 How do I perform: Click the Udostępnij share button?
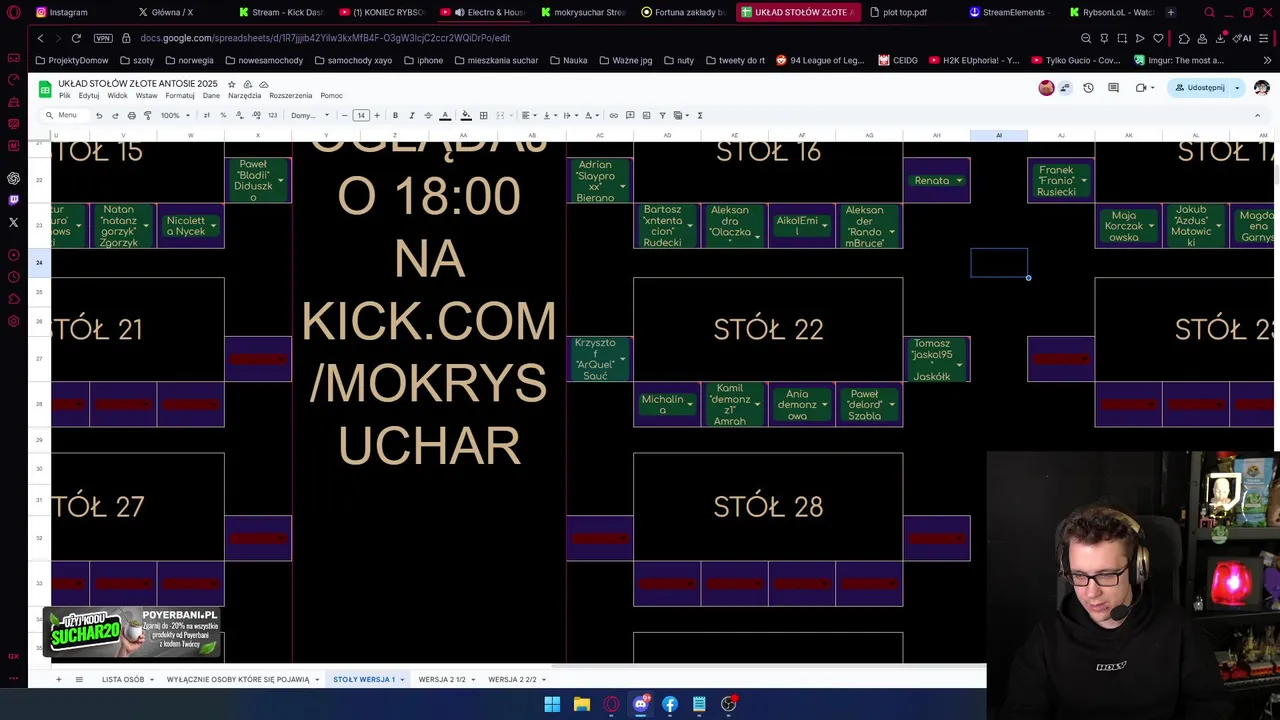(1200, 88)
